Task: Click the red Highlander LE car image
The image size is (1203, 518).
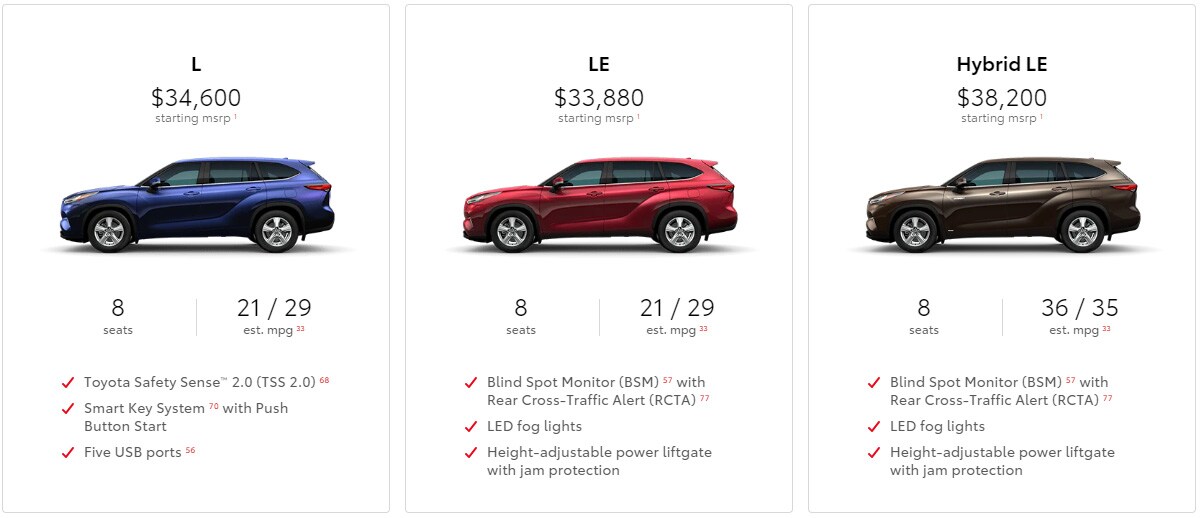Action: tap(599, 205)
